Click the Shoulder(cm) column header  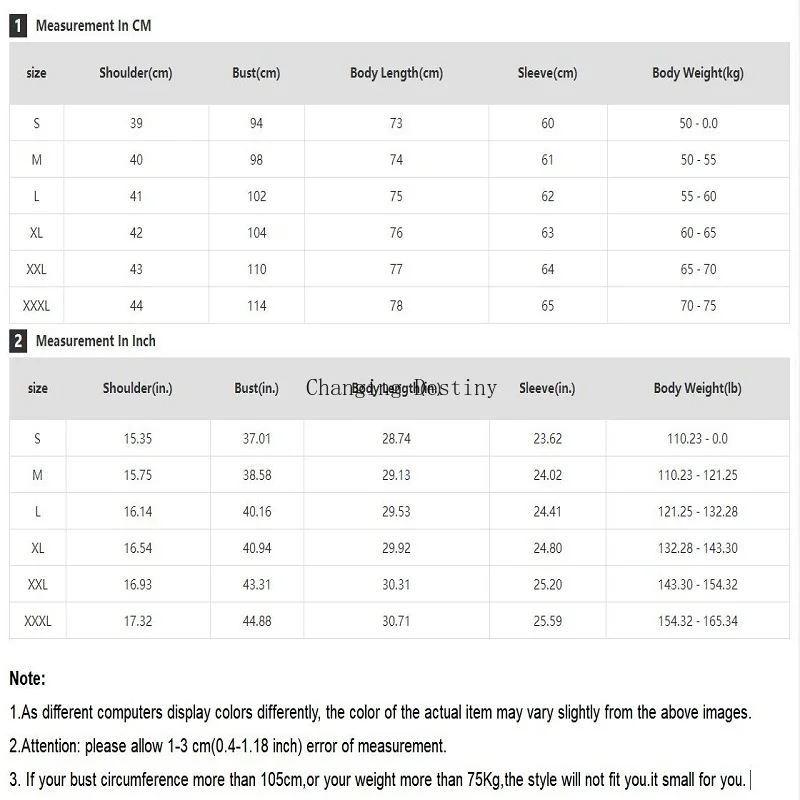click(x=136, y=73)
